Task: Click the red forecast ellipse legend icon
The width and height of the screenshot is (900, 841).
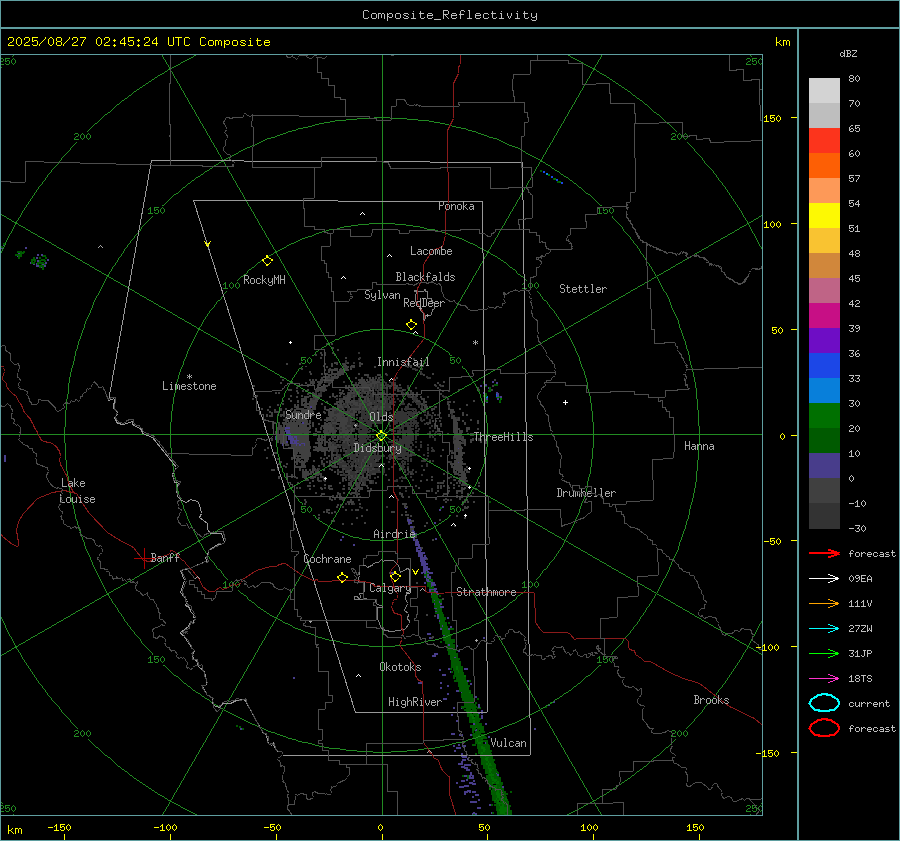Action: point(824,728)
